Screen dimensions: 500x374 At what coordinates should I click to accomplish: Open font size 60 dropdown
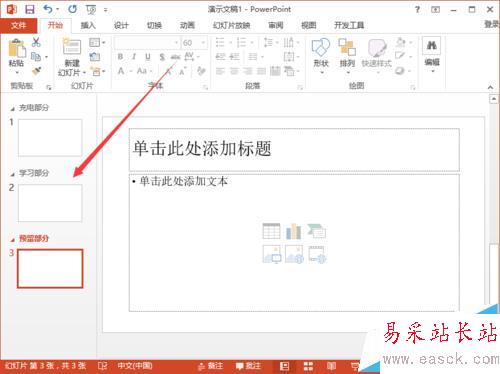(203, 43)
